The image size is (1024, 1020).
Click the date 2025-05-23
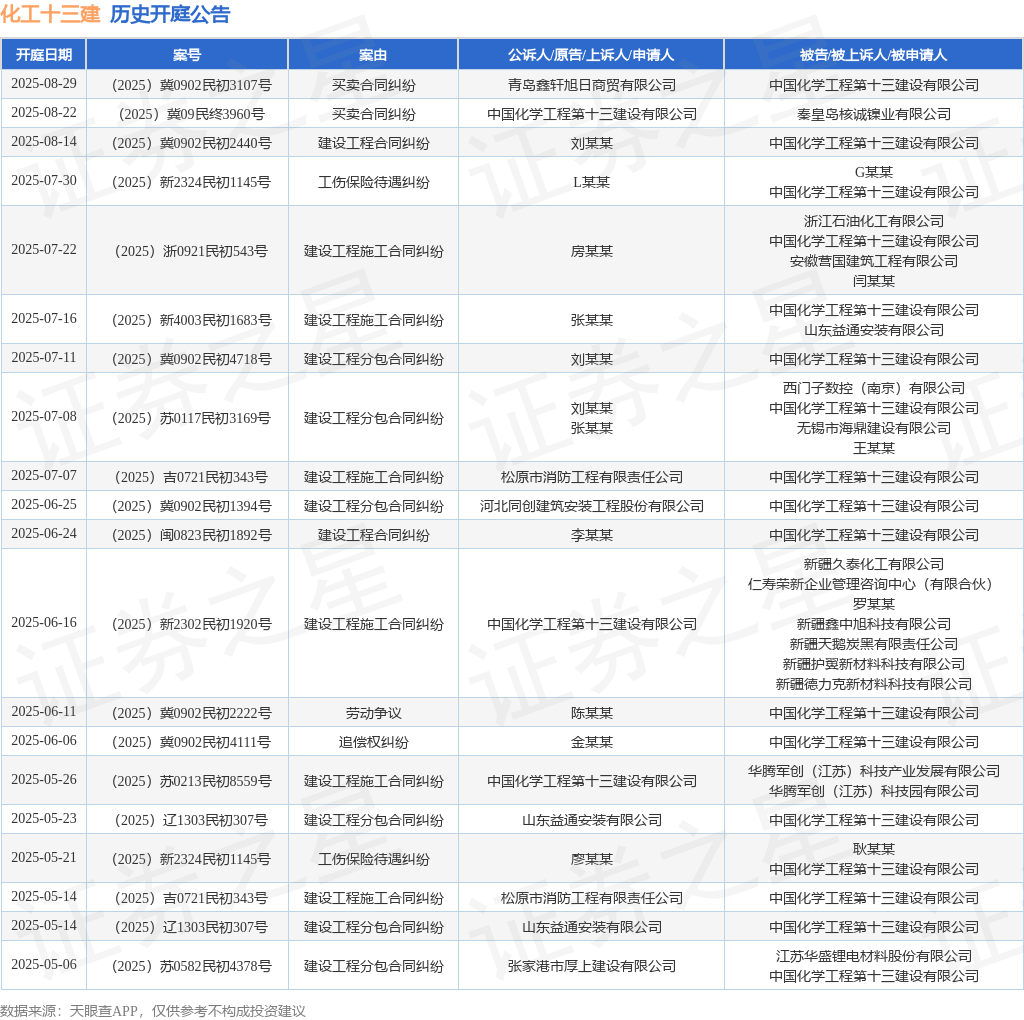44,819
